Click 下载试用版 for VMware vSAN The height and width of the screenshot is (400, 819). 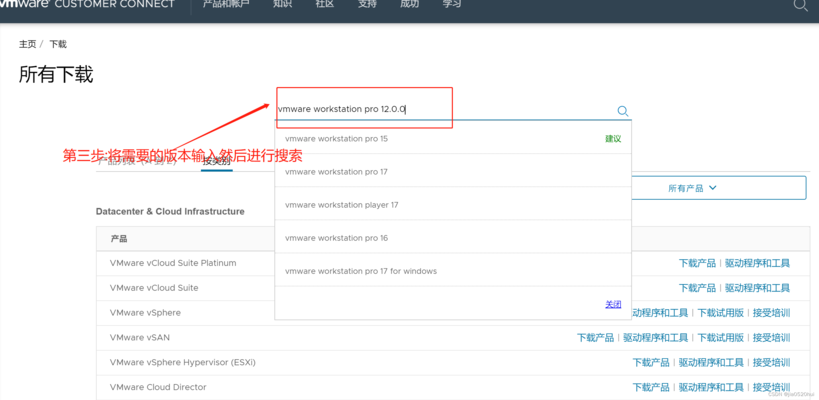pyautogui.click(x=721, y=338)
